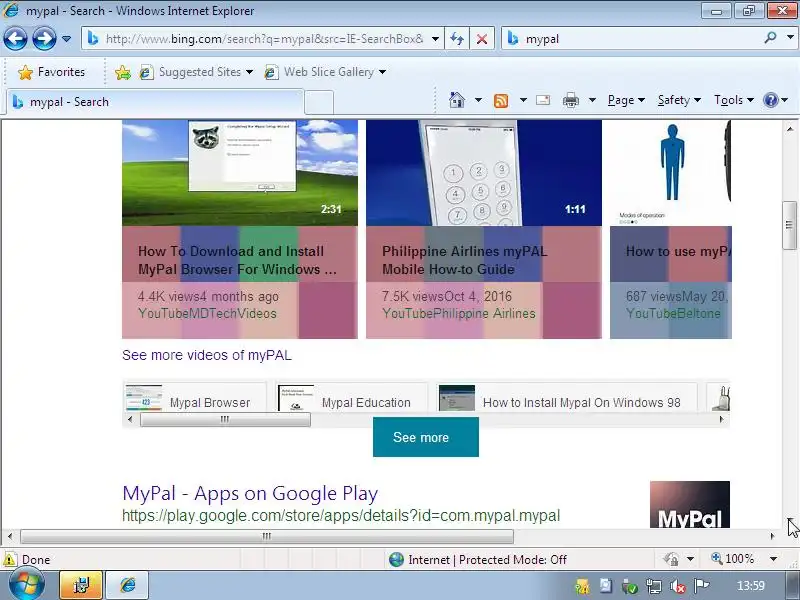
Task: Open Suggested Sites link
Action: pos(196,72)
